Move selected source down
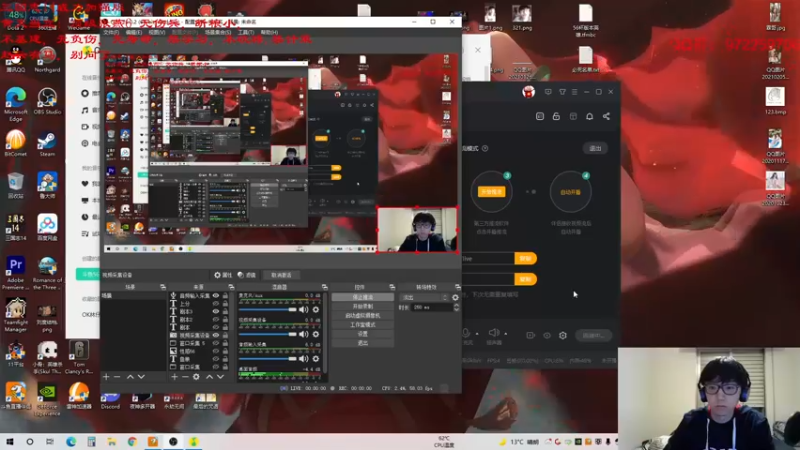Image resolution: width=800 pixels, height=450 pixels. pyautogui.click(x=220, y=377)
